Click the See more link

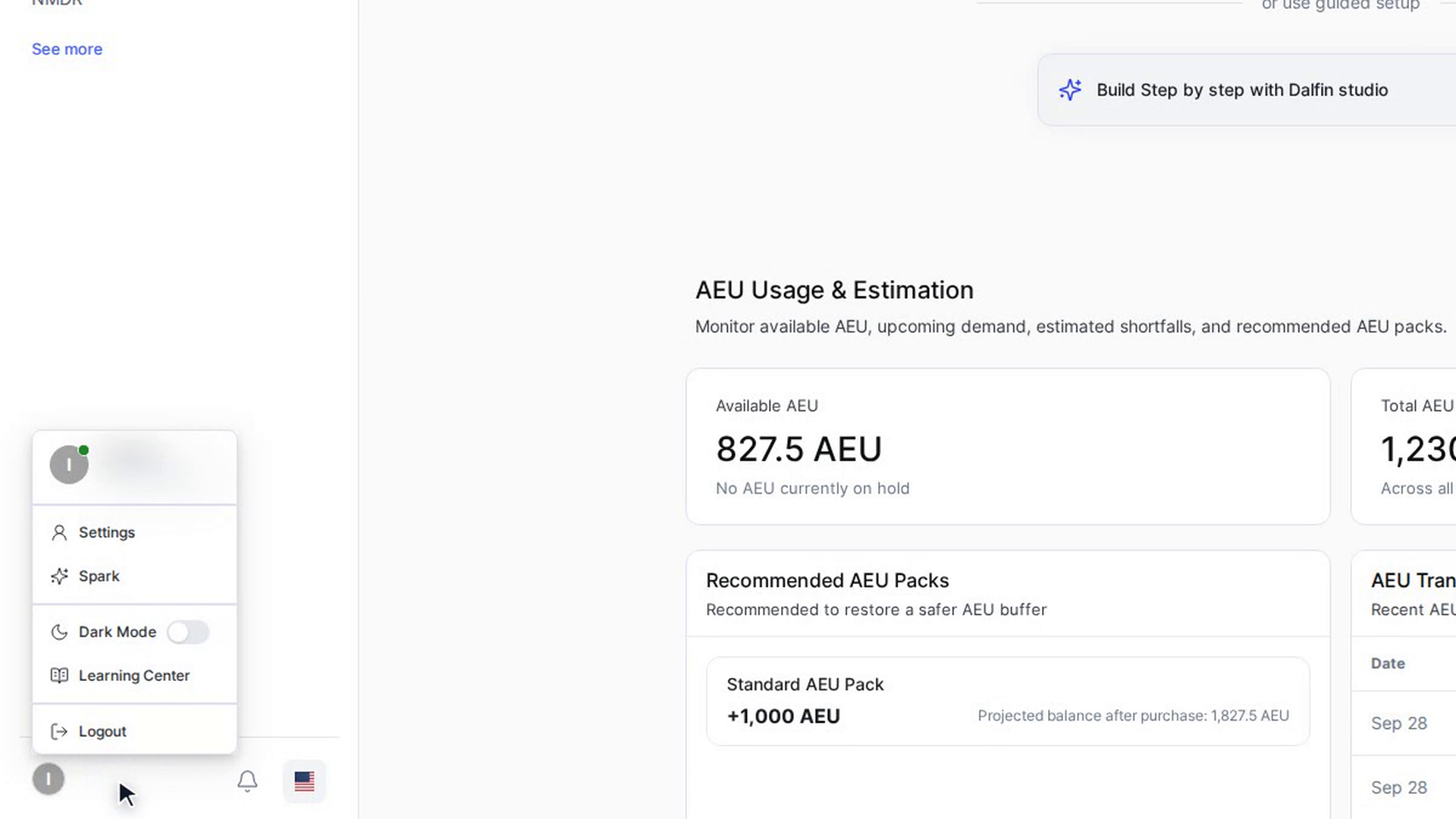(67, 49)
